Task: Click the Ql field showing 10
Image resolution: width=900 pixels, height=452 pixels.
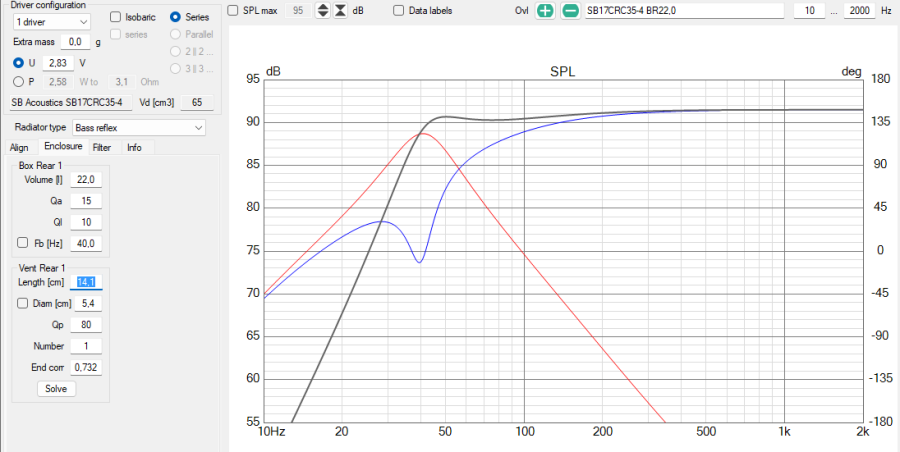Action: [86, 222]
